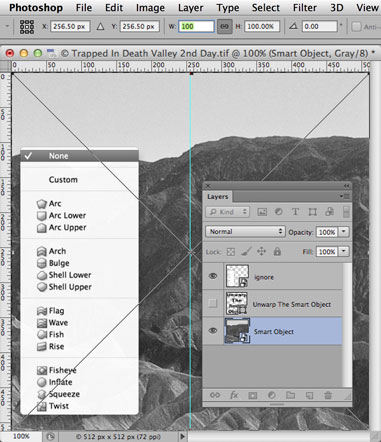
Task: Click the Fill value field
Action: (327, 252)
